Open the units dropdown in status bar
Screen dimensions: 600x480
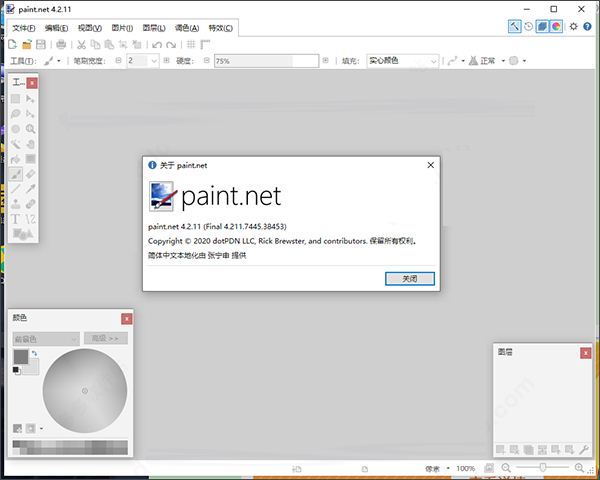click(x=437, y=469)
